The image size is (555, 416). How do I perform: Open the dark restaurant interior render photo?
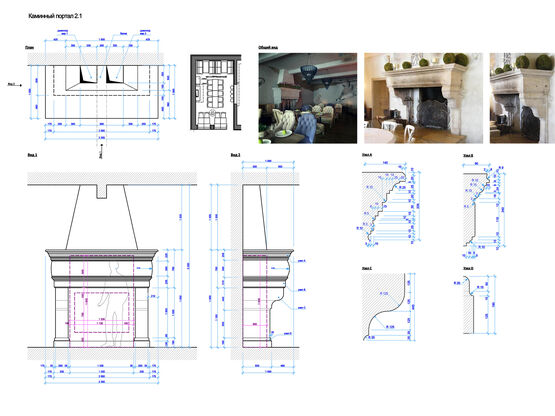pos(308,98)
